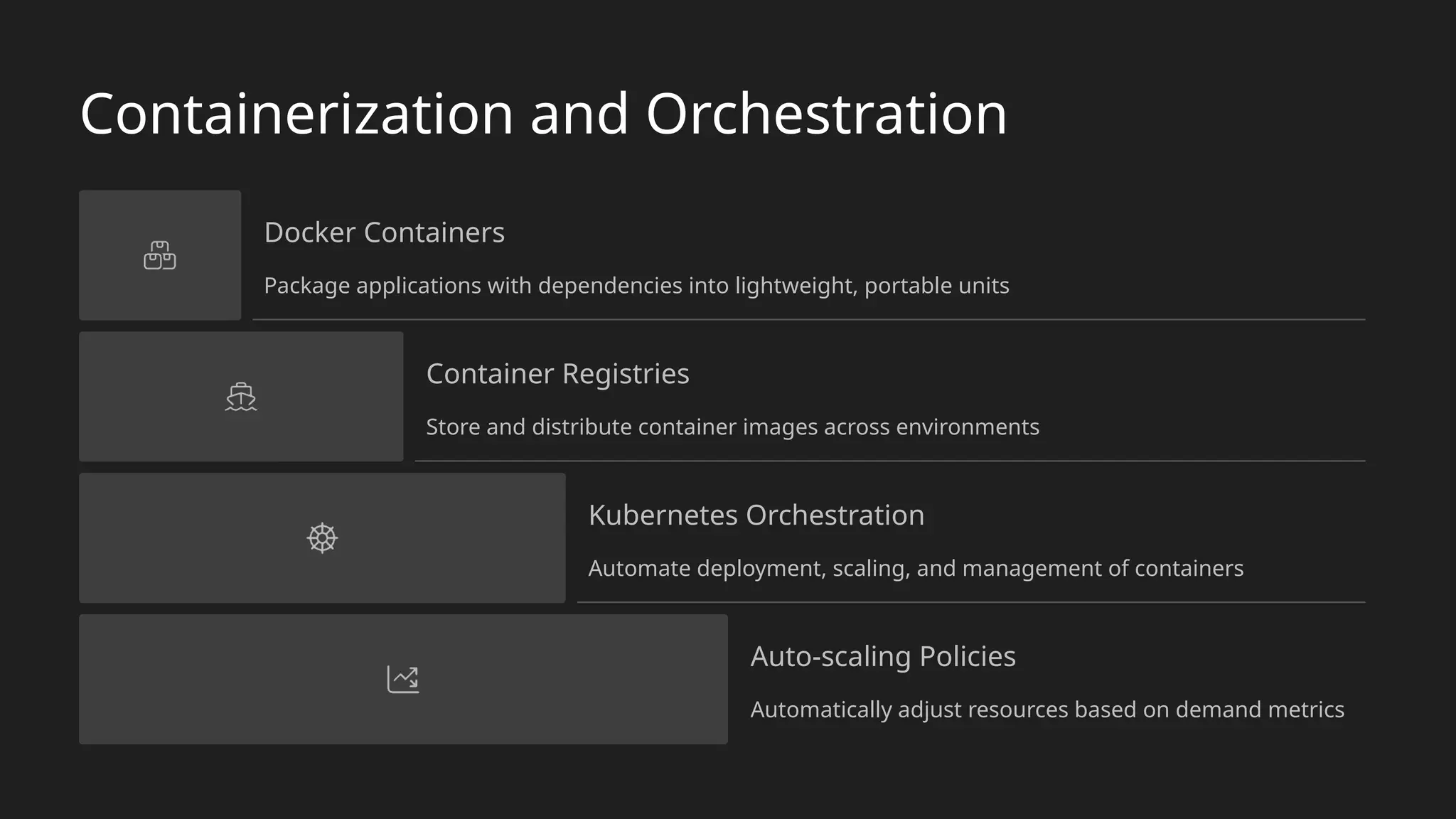Click the text about adjusting resources on demand

(x=1047, y=710)
